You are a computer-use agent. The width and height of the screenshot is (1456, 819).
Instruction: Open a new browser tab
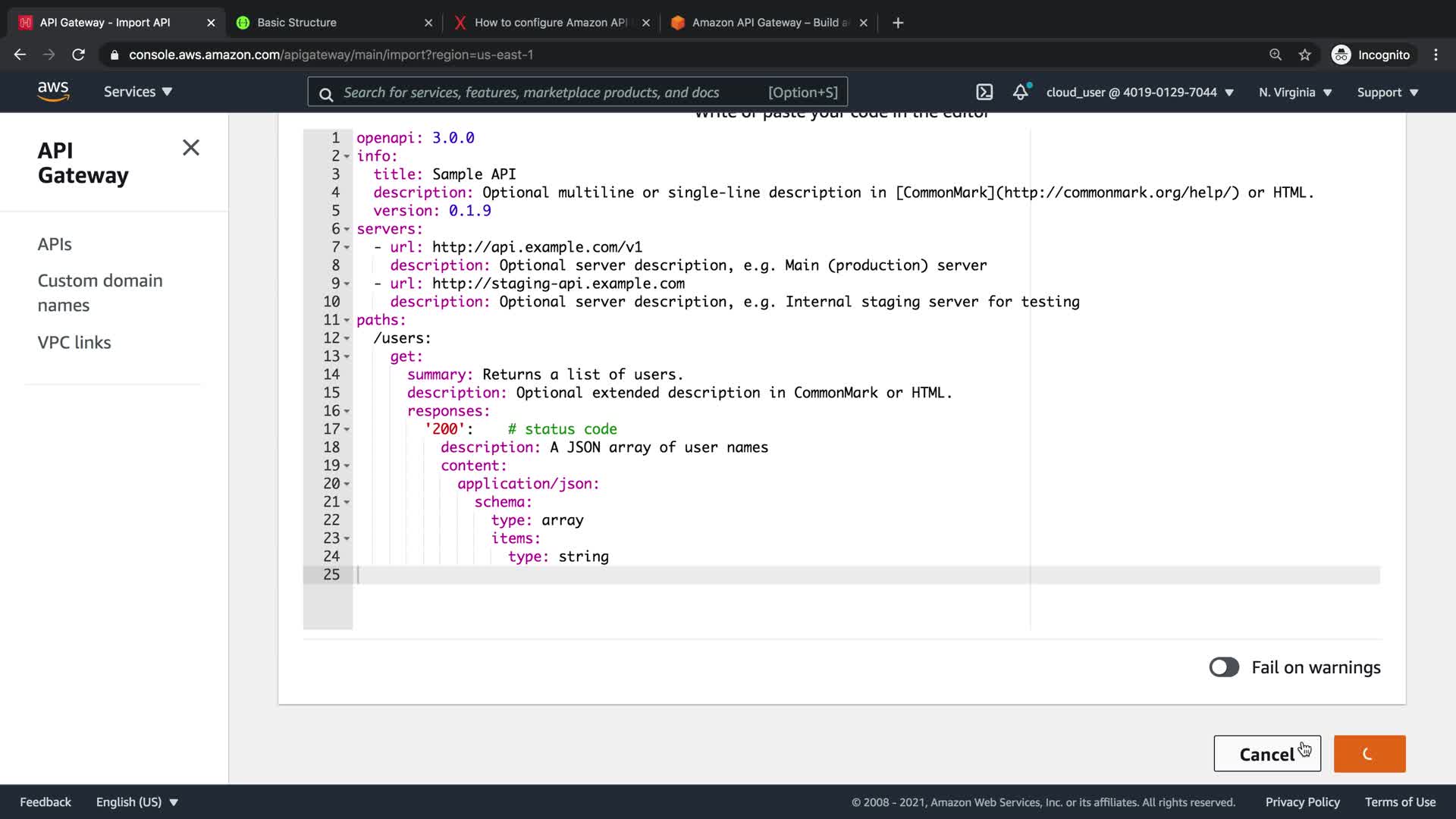[x=898, y=23]
